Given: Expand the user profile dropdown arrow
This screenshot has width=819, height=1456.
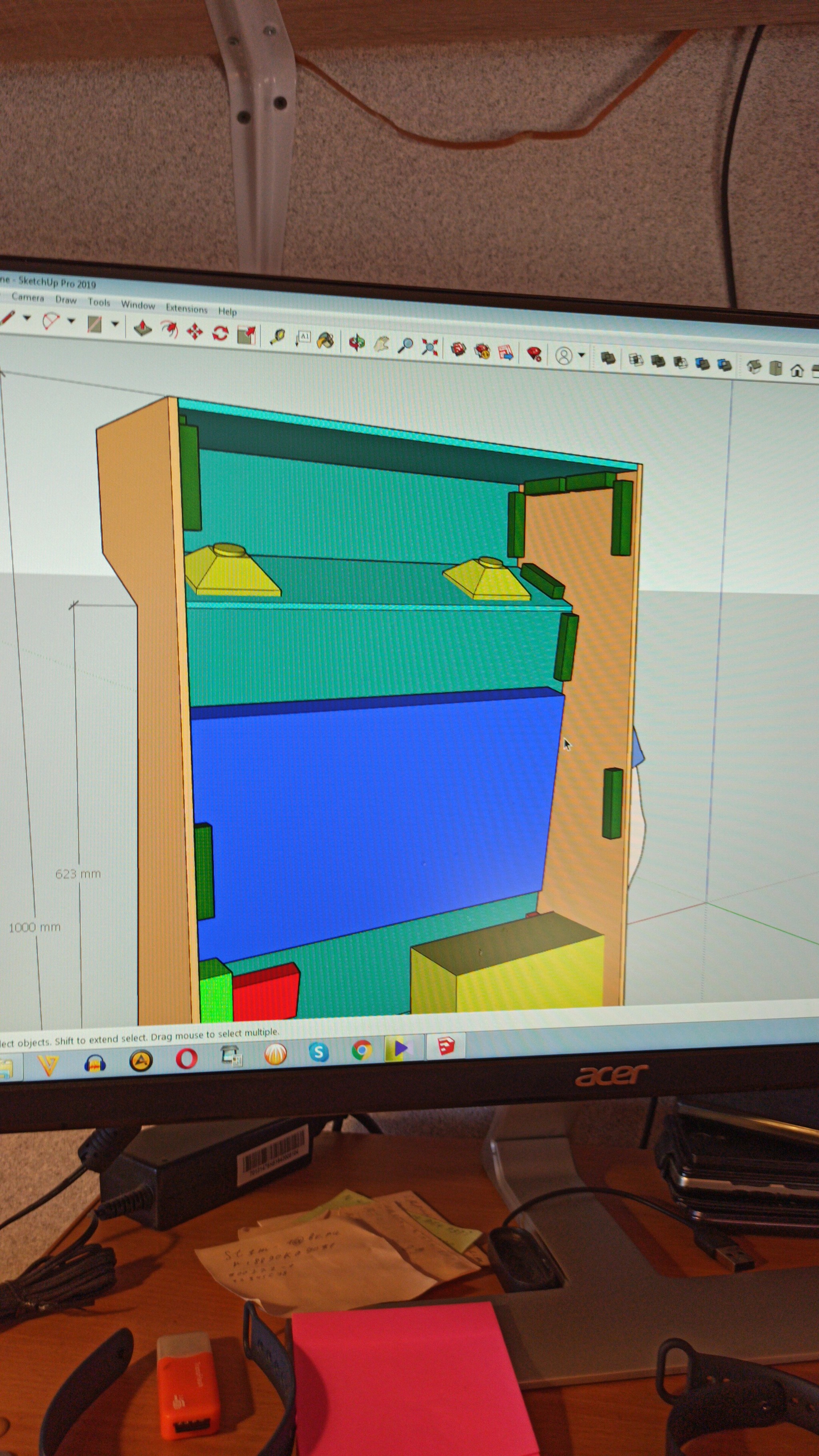Looking at the screenshot, I should [x=581, y=356].
